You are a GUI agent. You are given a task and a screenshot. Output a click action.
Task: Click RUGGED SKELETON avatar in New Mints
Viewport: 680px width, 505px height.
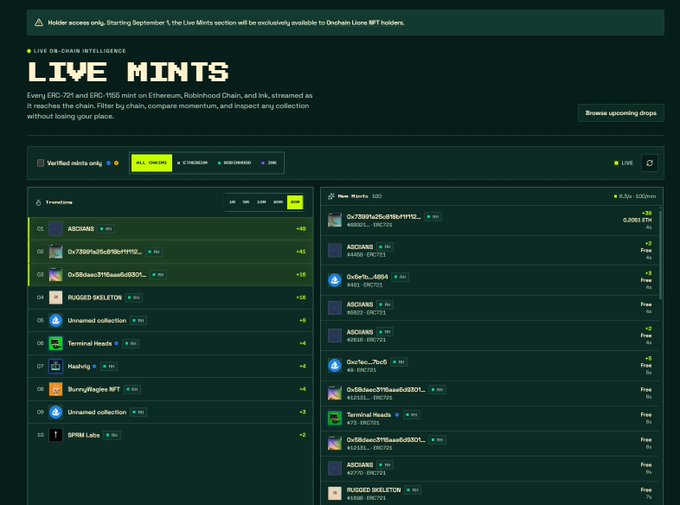(335, 493)
